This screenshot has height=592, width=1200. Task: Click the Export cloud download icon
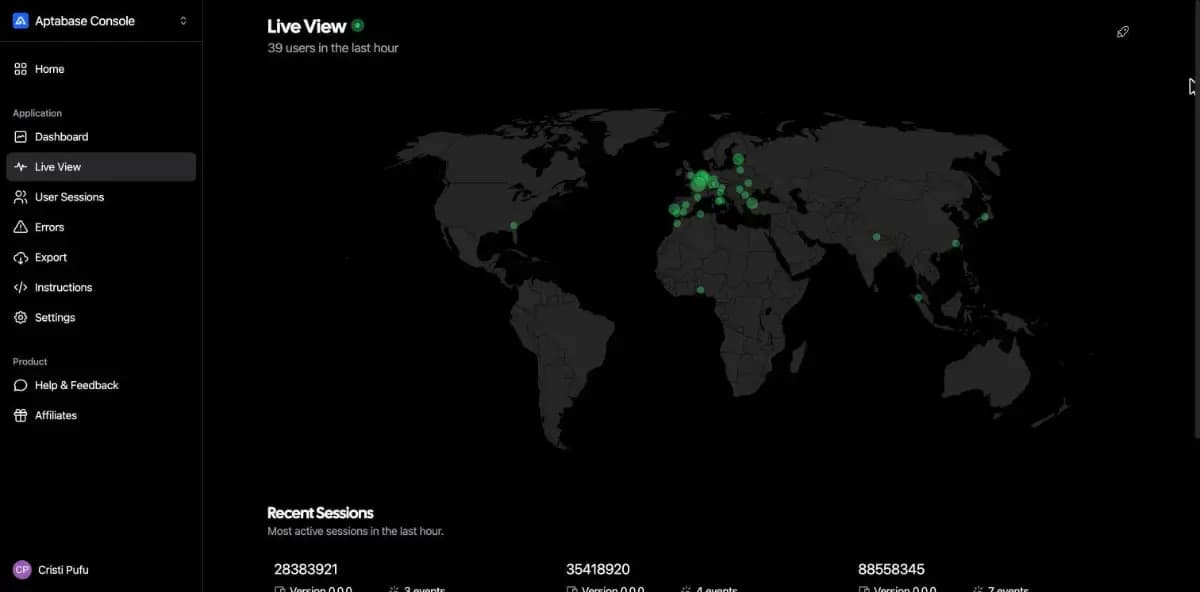pos(20,257)
